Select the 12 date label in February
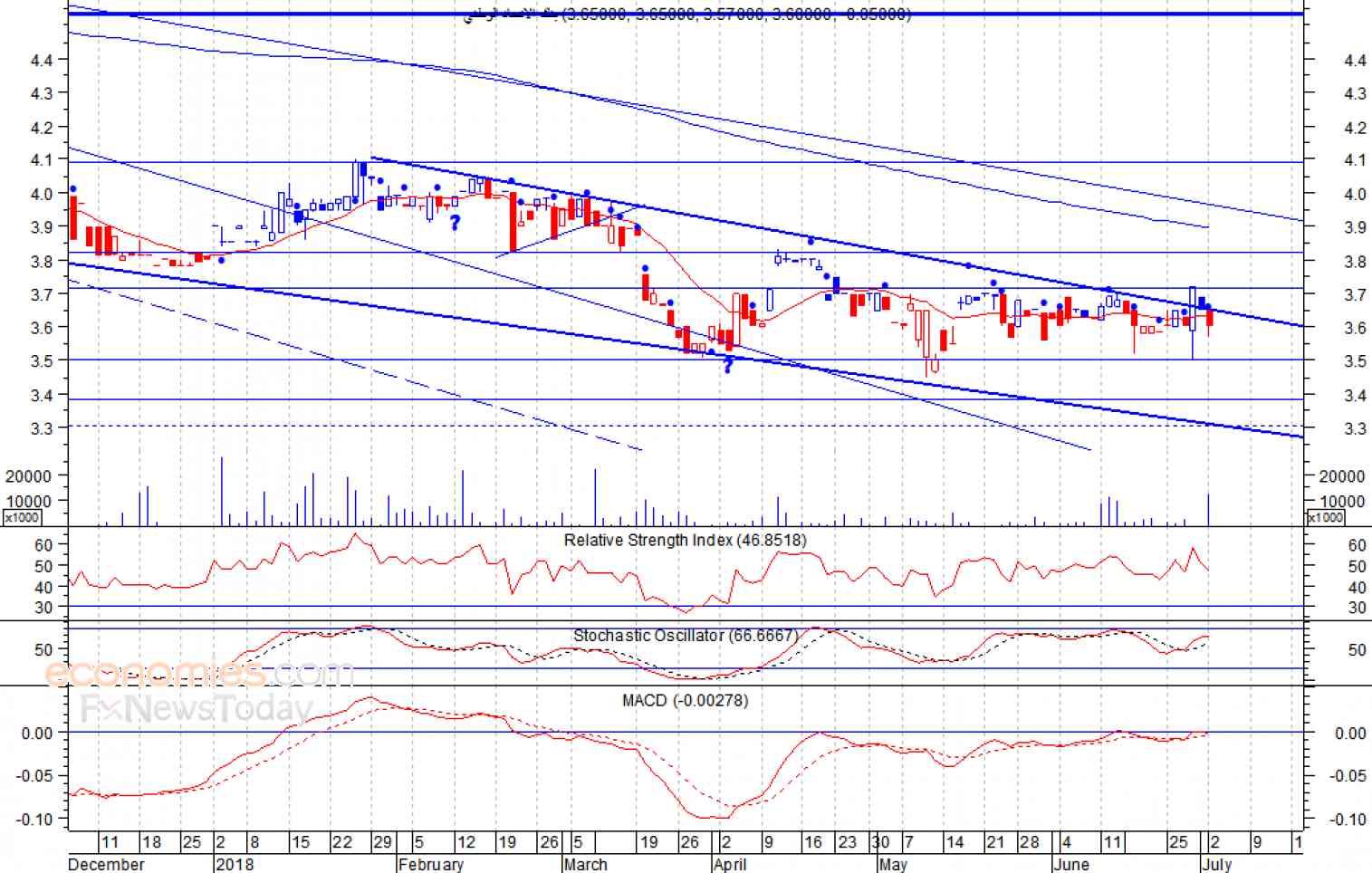1372x873 pixels. pyautogui.click(x=465, y=842)
